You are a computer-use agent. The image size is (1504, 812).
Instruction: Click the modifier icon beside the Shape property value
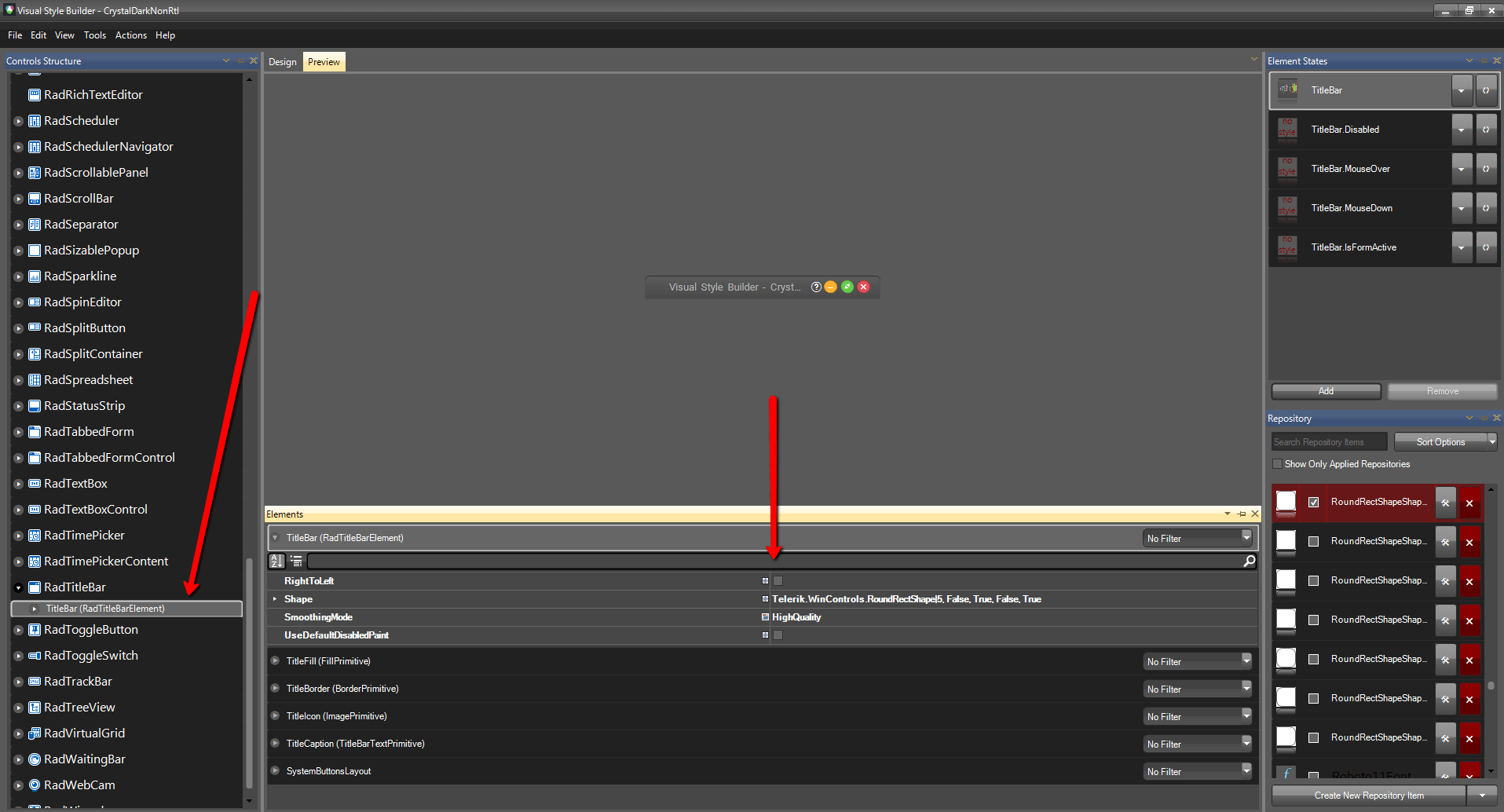765,599
